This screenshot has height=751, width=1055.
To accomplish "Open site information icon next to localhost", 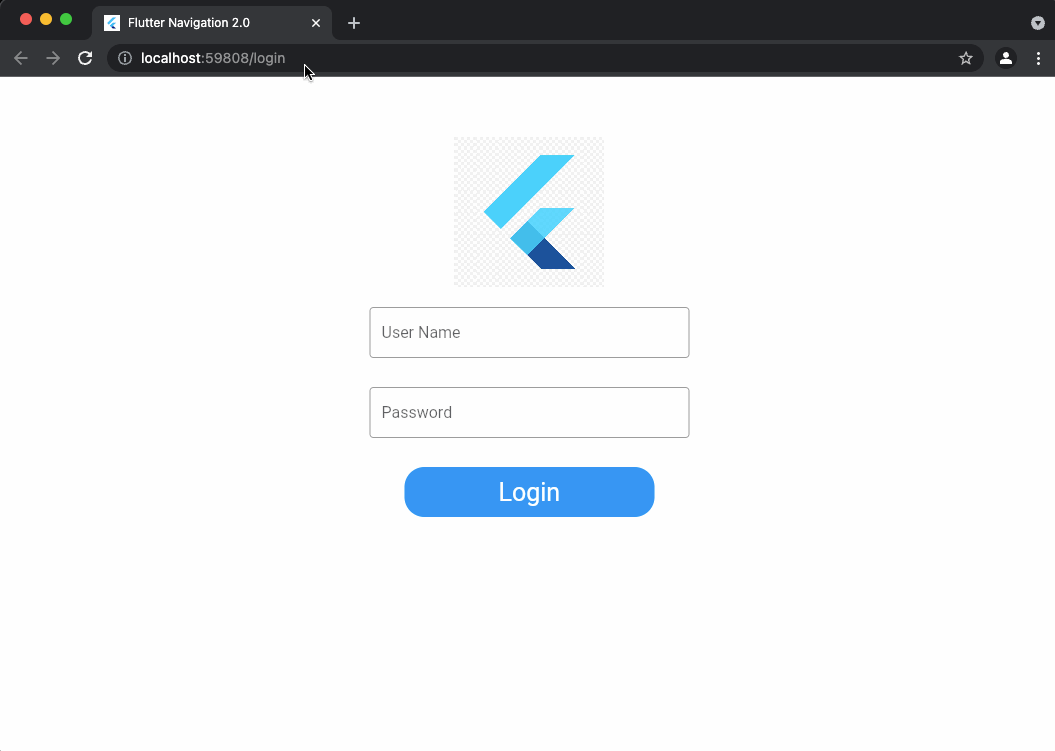I will point(125,59).
